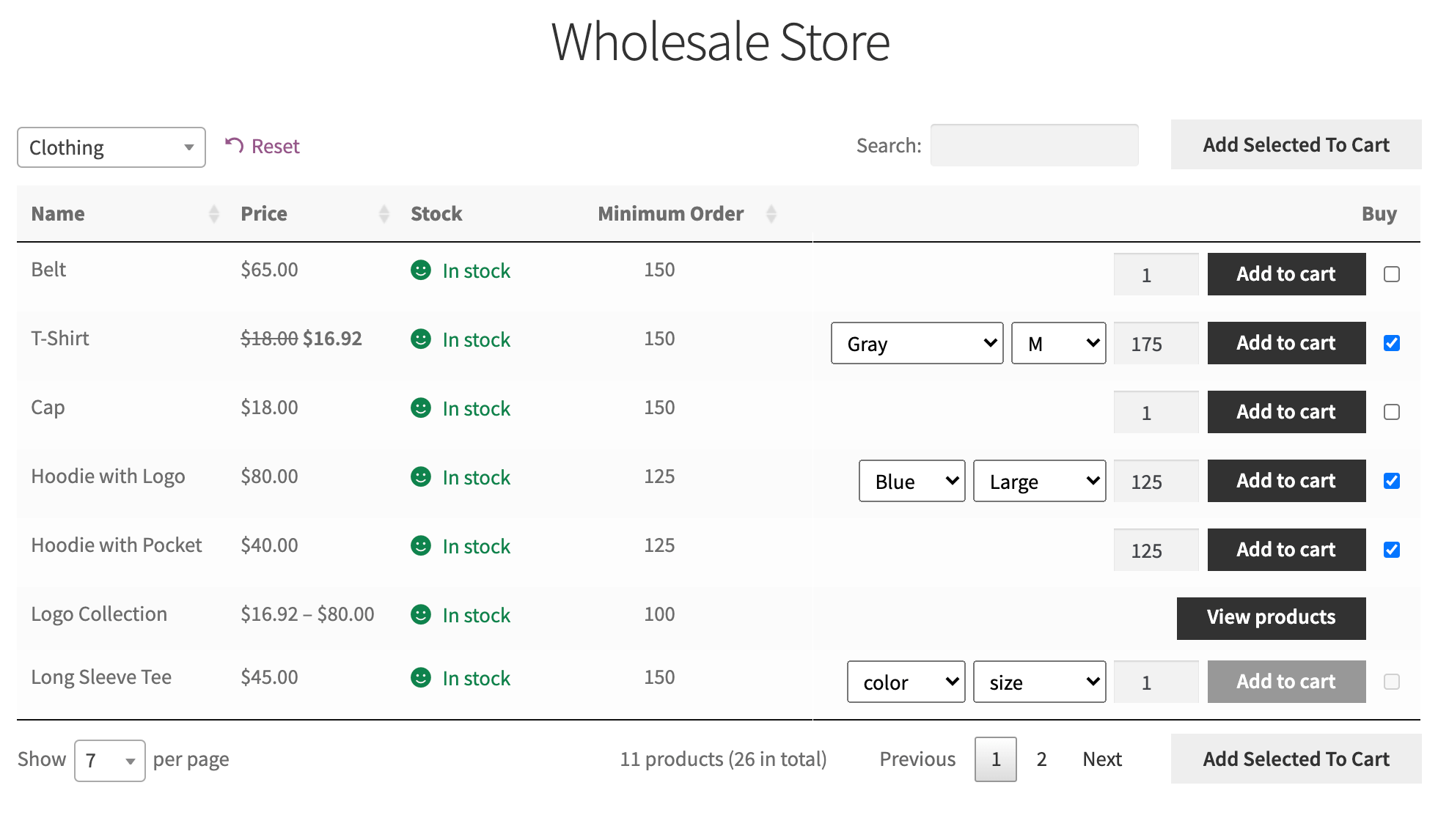1449x840 pixels.
Task: Open the Show 7 per page dropdown
Action: coord(110,761)
